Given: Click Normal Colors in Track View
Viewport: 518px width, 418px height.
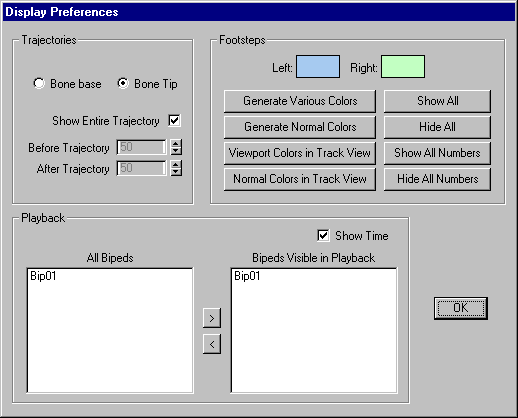Looking at the screenshot, I should coord(300,179).
